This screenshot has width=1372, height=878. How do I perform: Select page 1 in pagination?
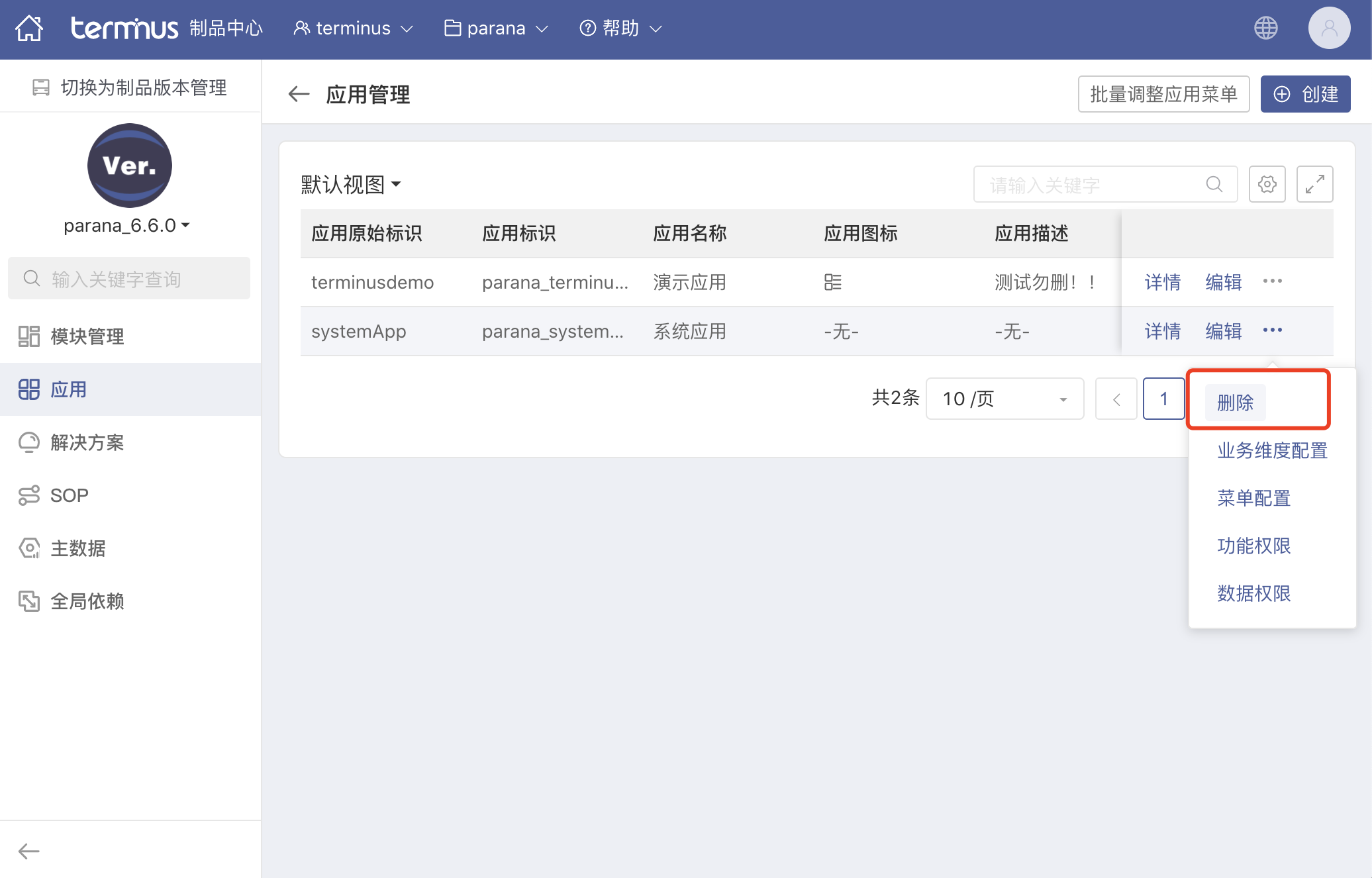[x=1164, y=399]
